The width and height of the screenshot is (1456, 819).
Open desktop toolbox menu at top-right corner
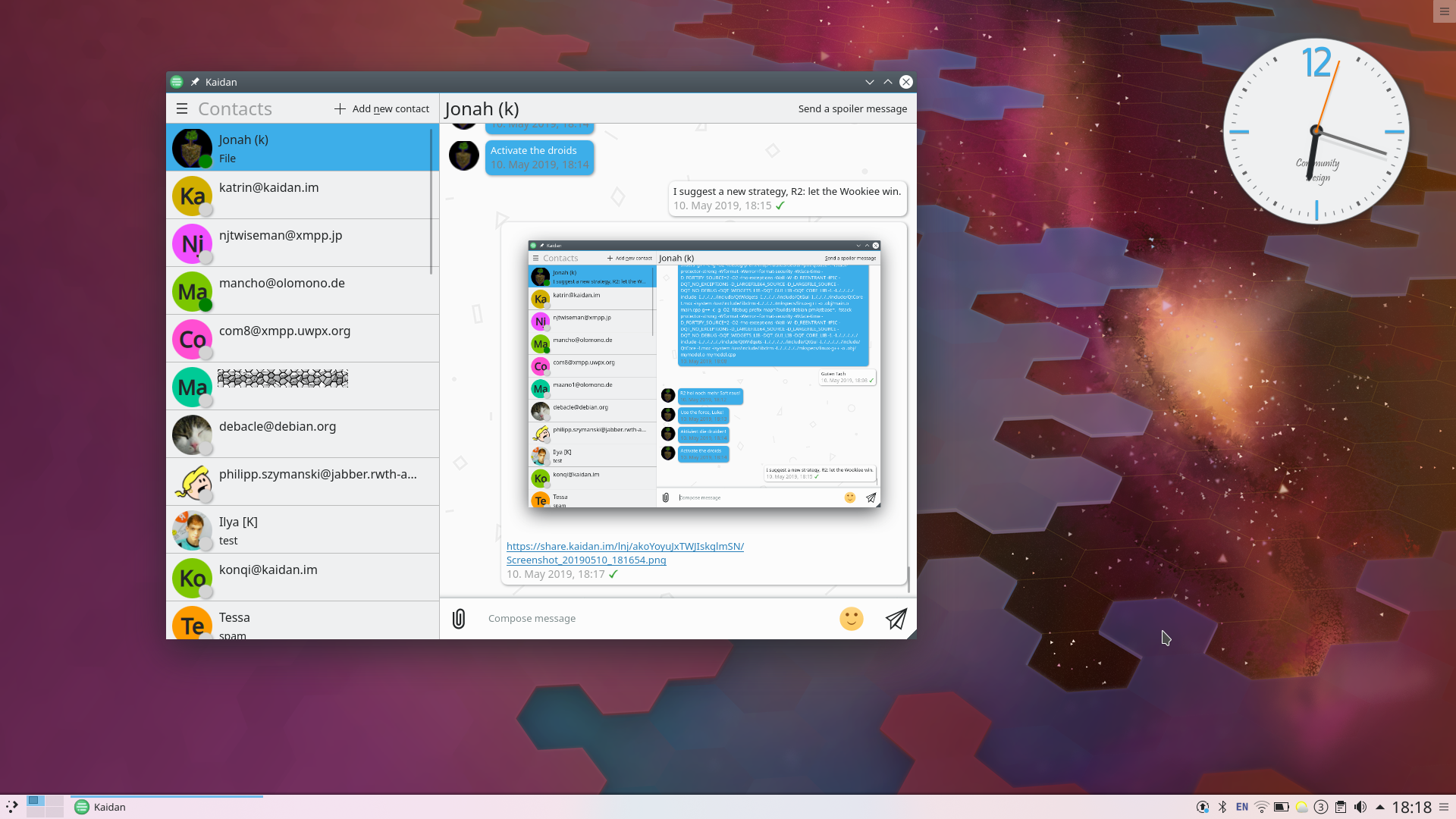coord(1444,11)
